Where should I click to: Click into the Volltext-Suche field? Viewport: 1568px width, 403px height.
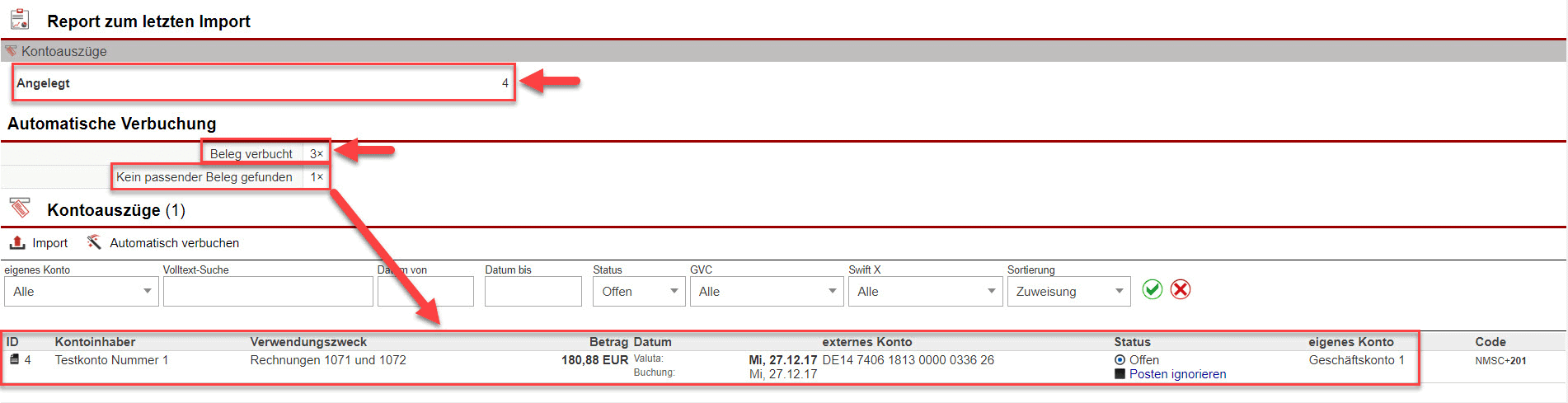click(x=268, y=292)
